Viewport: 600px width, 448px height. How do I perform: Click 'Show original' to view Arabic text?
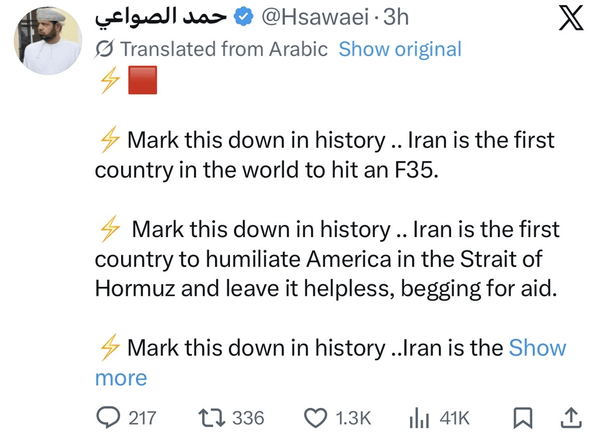pos(400,49)
